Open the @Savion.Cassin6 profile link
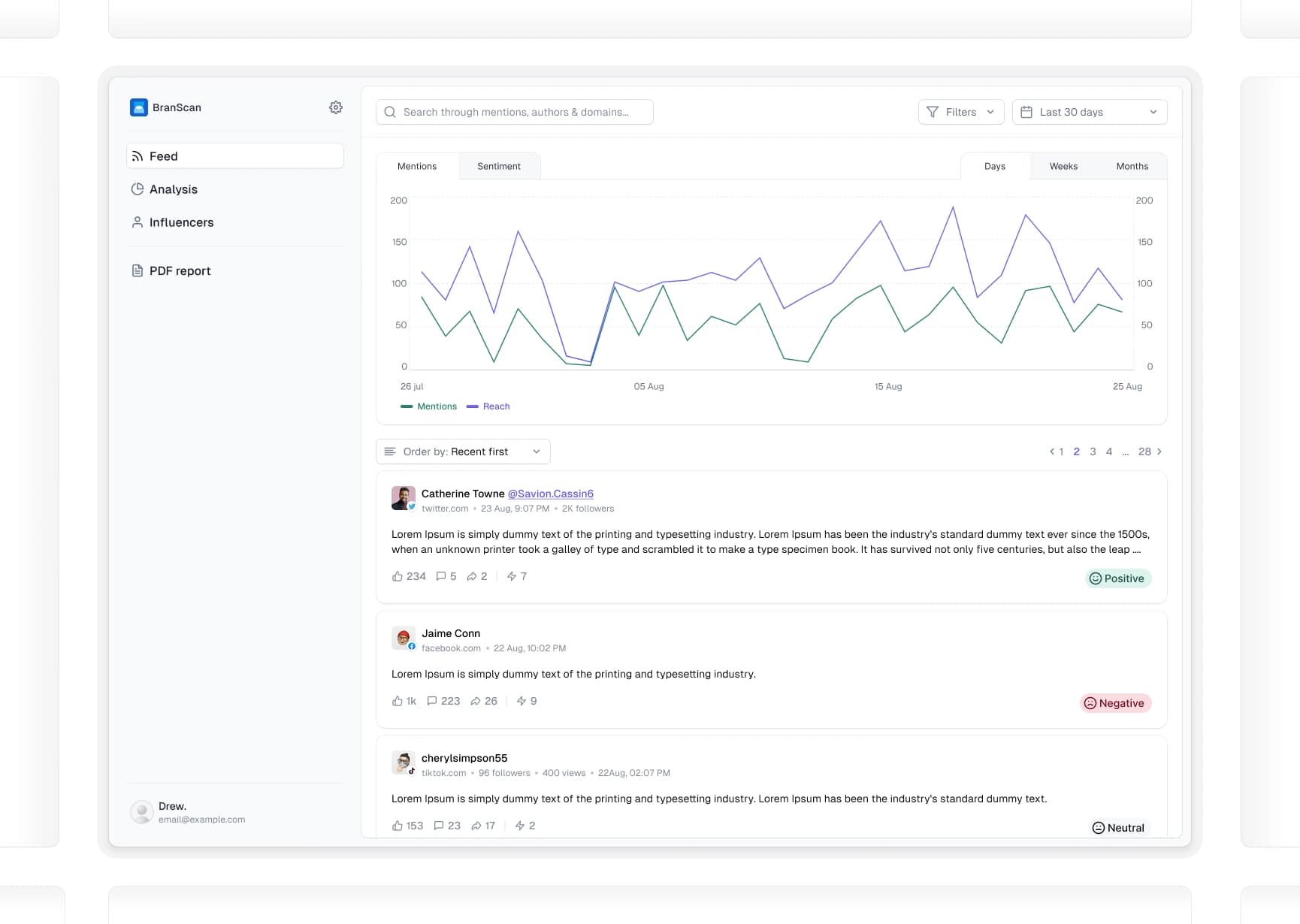The height and width of the screenshot is (924, 1300). 551,494
